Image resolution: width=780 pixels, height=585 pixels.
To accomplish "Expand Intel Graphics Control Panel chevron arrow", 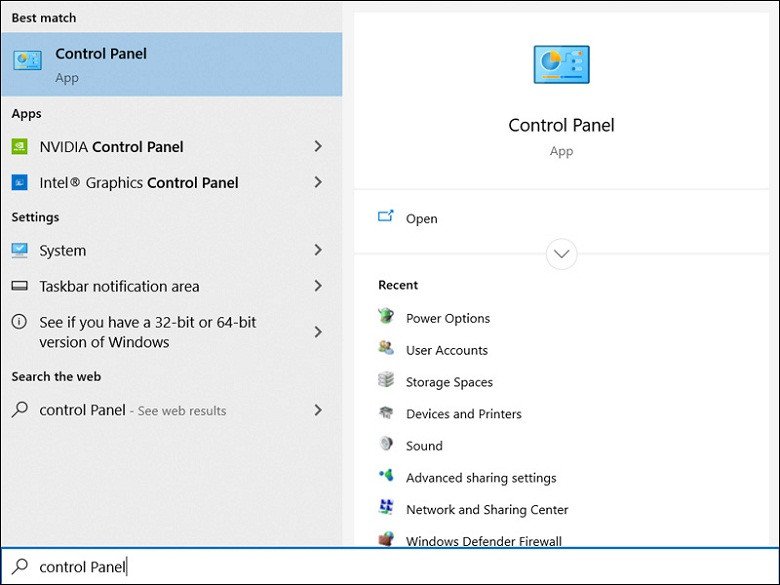I will coord(318,183).
